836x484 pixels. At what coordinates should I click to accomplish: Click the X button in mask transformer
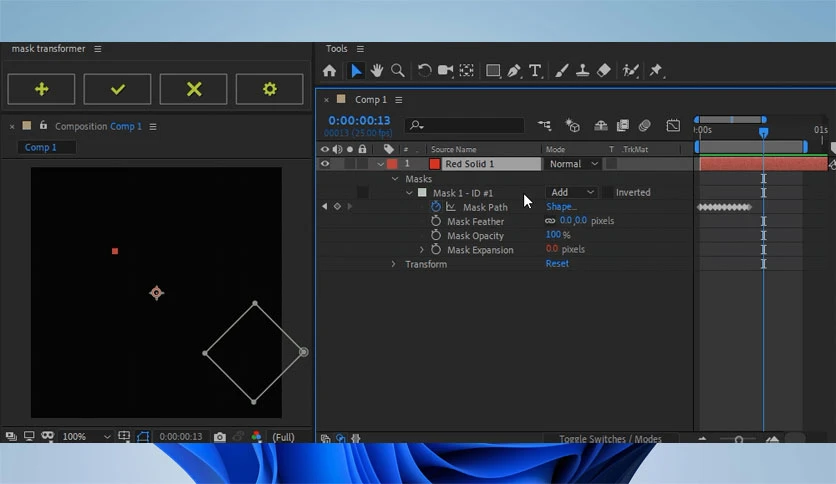click(194, 89)
